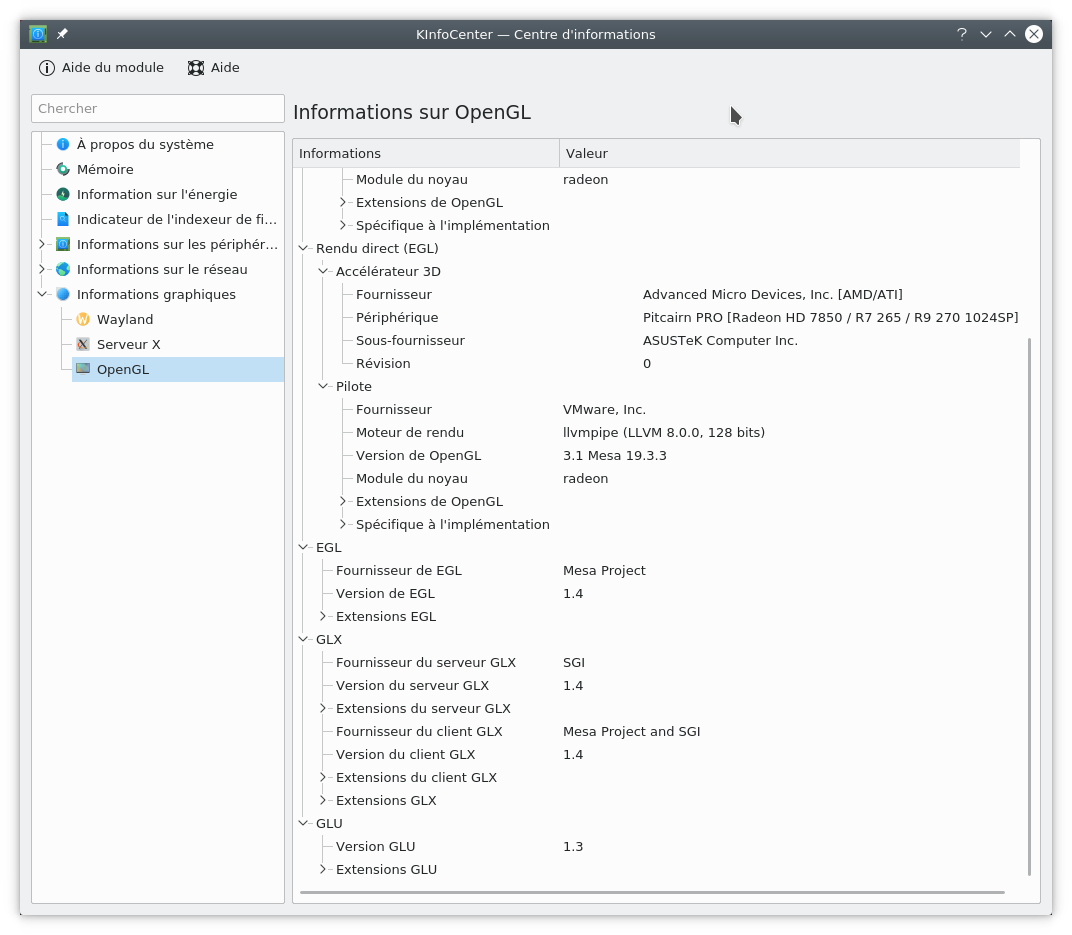Collapse the GLX section
Image resolution: width=1072 pixels, height=935 pixels.
(304, 639)
